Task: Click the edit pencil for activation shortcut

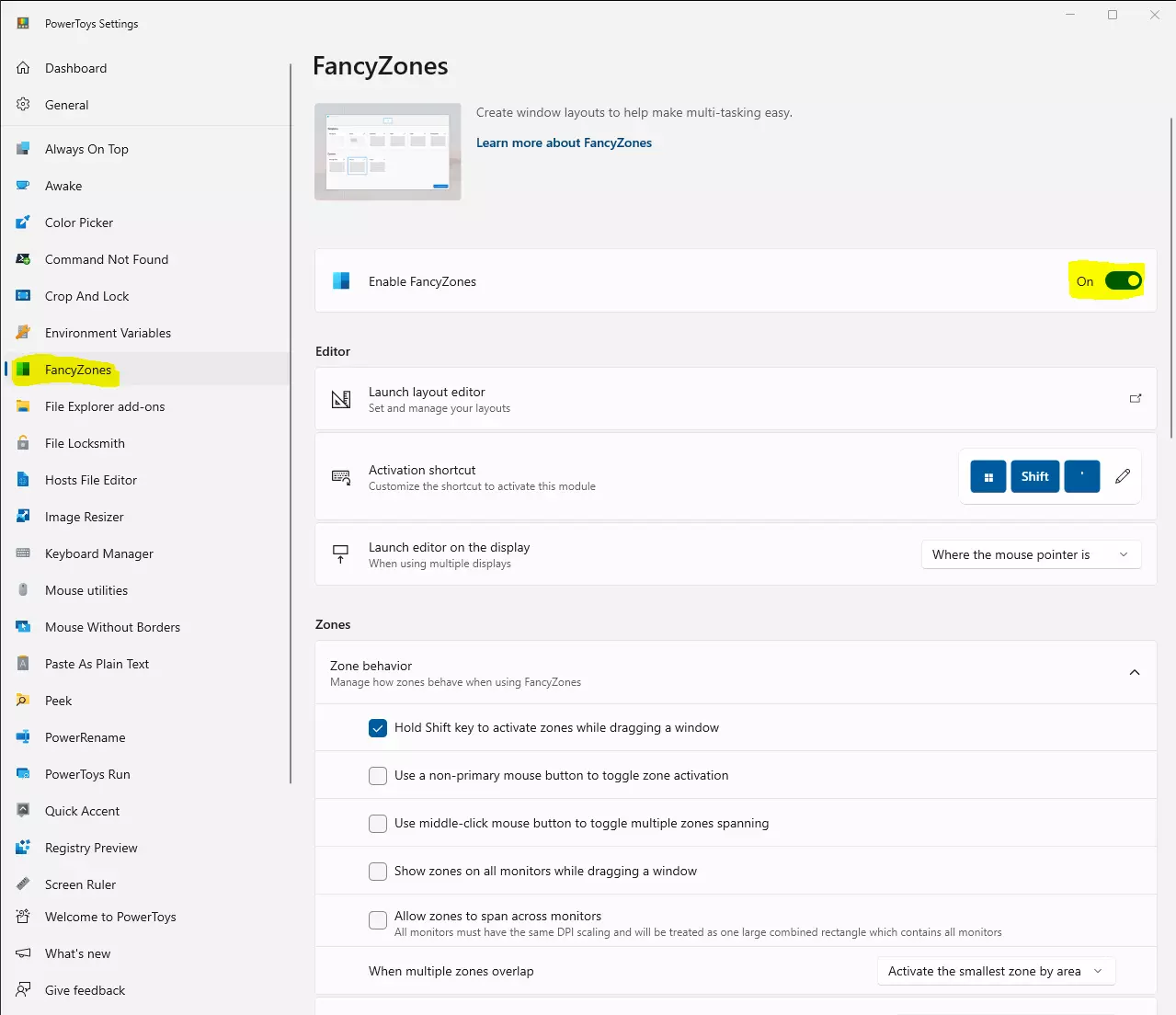Action: pyautogui.click(x=1123, y=476)
